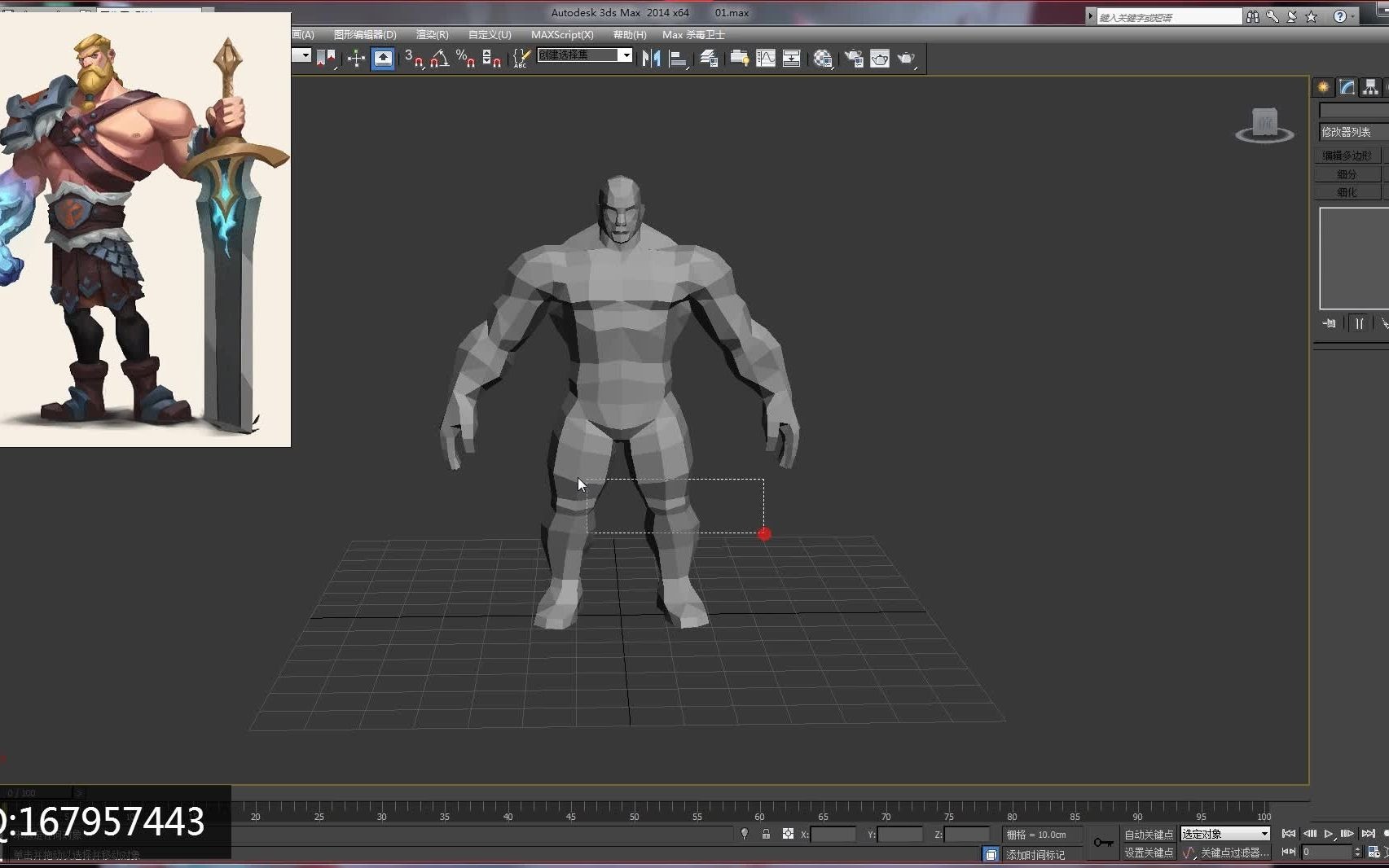Click the star Favorites icon

(1312, 16)
